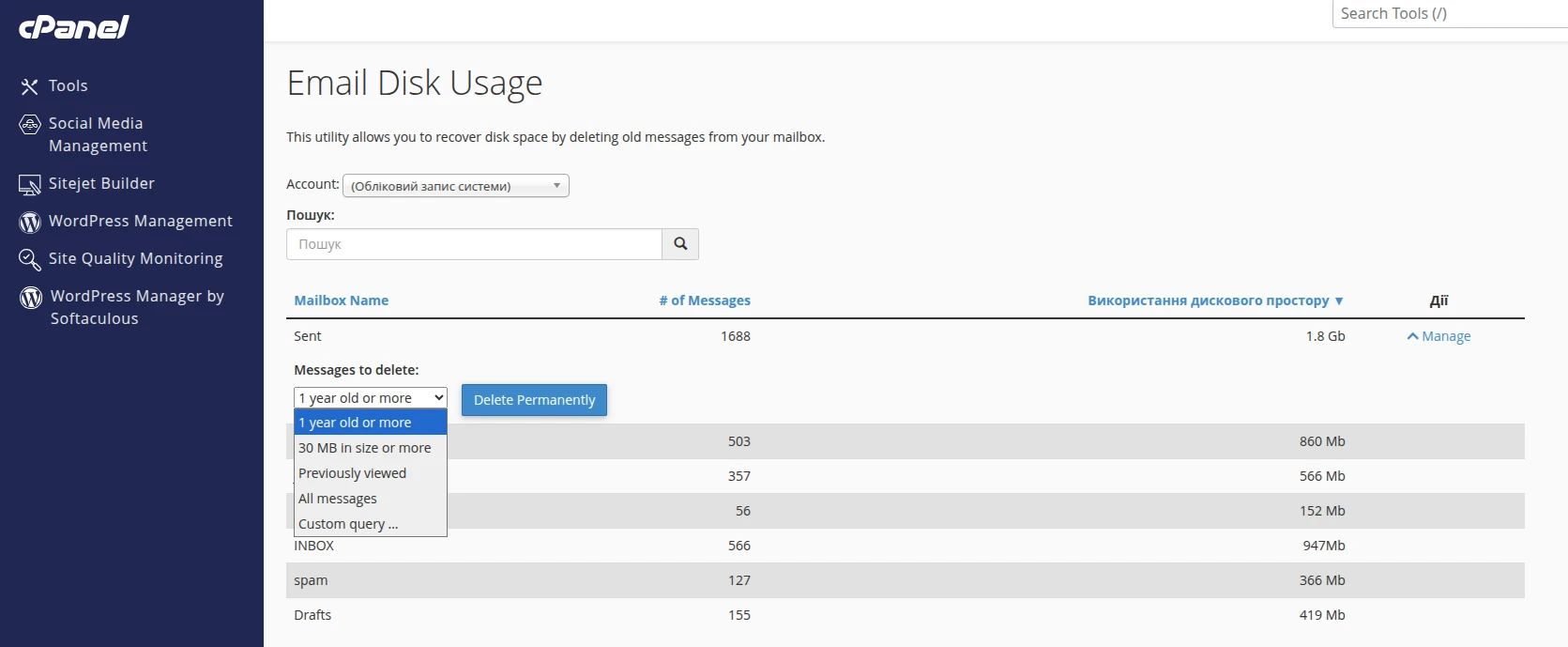
Task: Select '1 year old or more' option
Action: click(x=356, y=423)
